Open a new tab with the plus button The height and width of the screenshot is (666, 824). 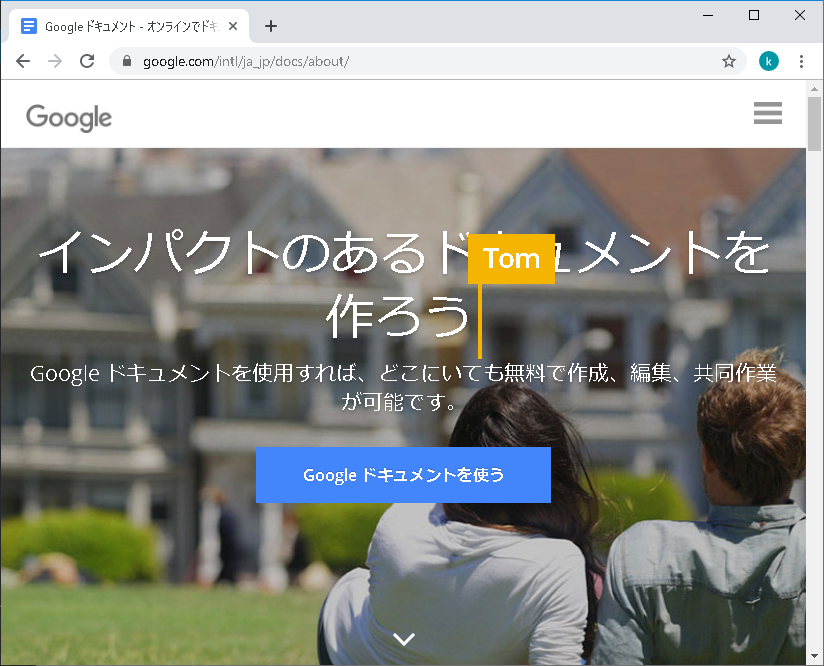[270, 26]
